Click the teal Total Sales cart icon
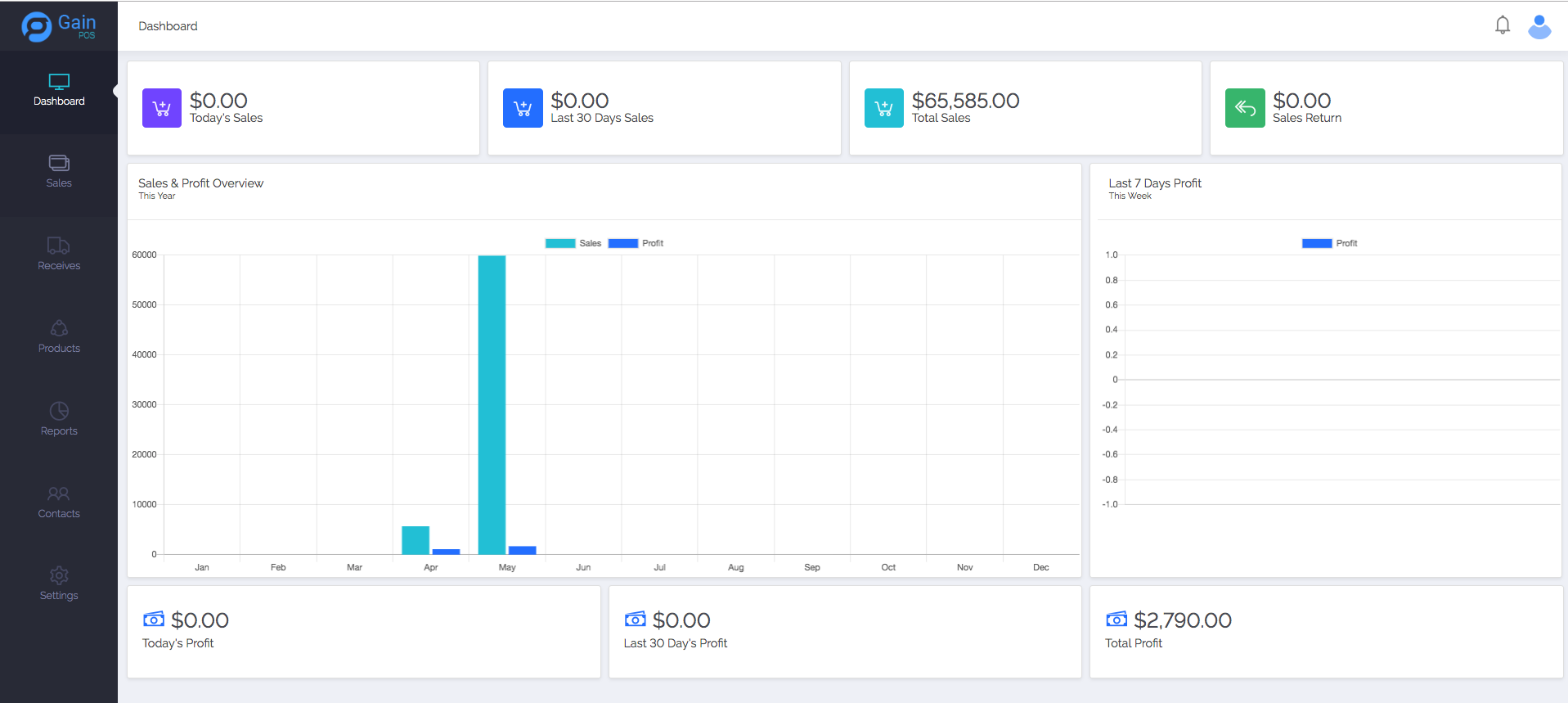 click(883, 108)
